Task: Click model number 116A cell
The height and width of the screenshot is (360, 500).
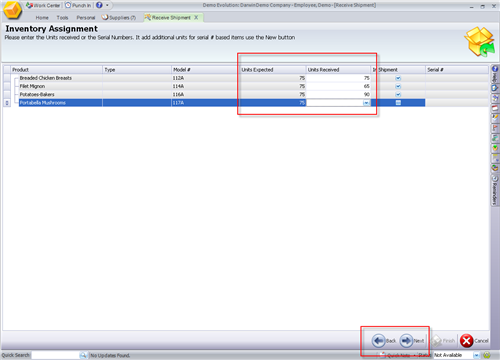Action: (x=205, y=95)
